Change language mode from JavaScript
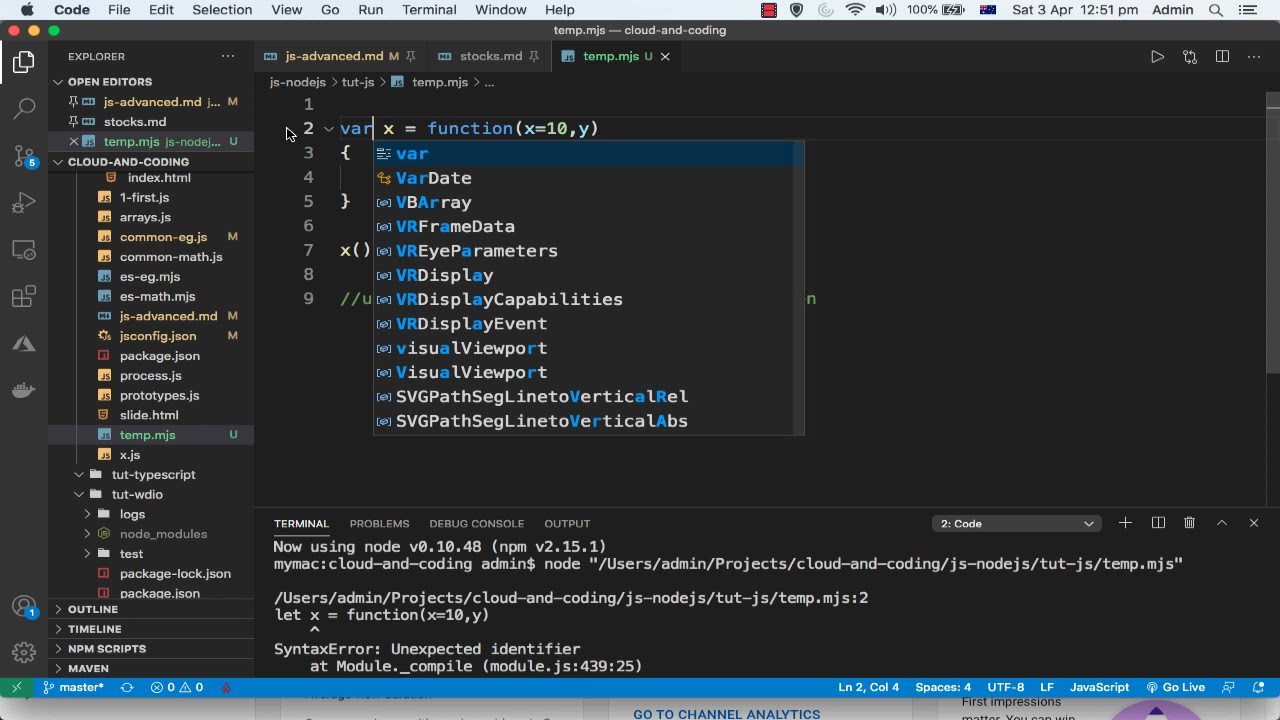The height and width of the screenshot is (720, 1280). [1099, 687]
